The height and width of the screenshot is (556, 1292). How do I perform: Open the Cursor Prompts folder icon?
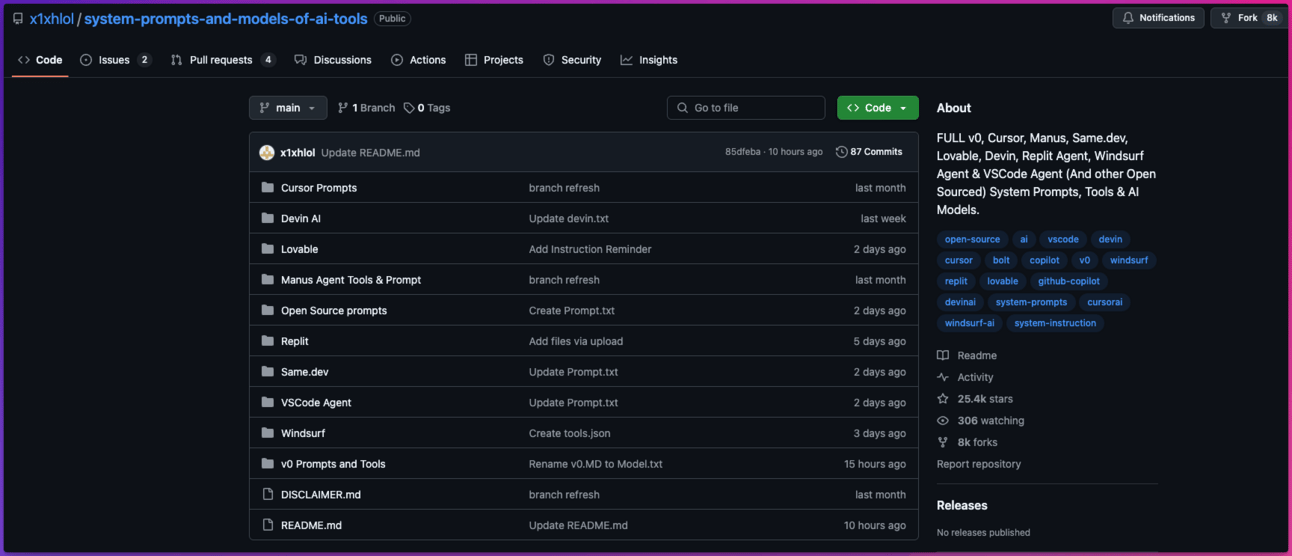pyautogui.click(x=267, y=187)
